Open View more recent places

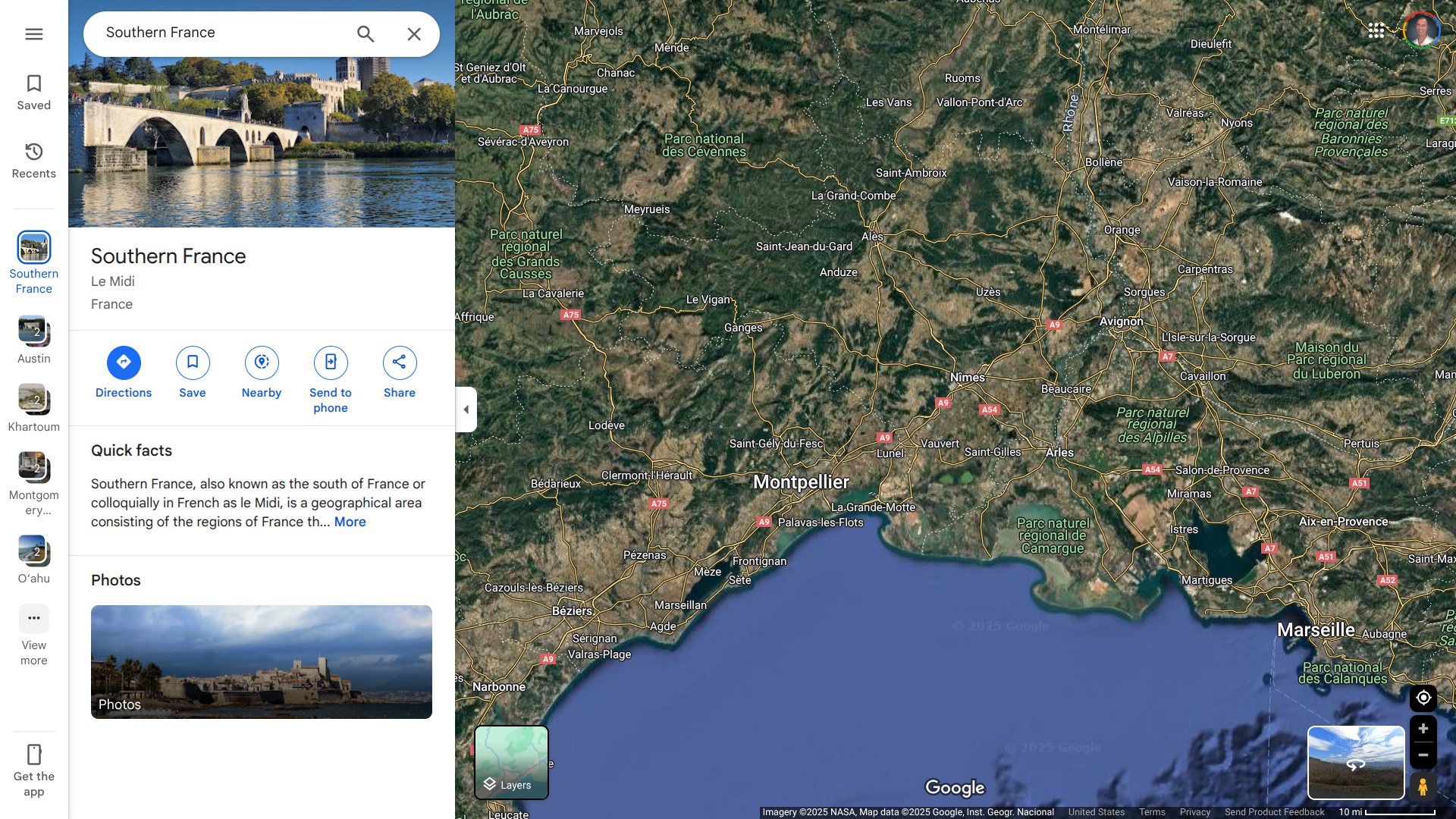pos(34,620)
